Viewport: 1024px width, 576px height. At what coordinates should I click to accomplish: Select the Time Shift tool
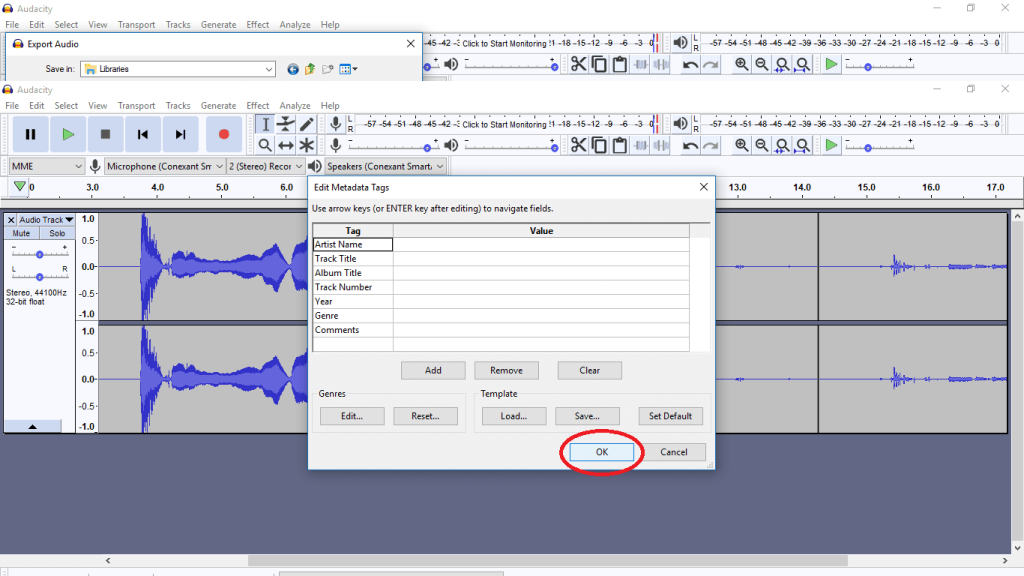tap(286, 145)
